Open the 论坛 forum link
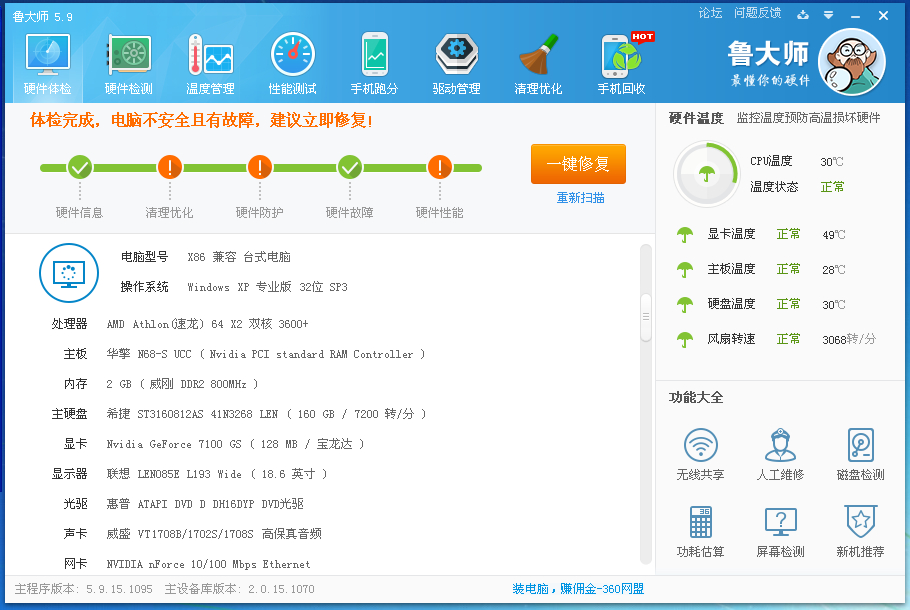 click(x=710, y=13)
